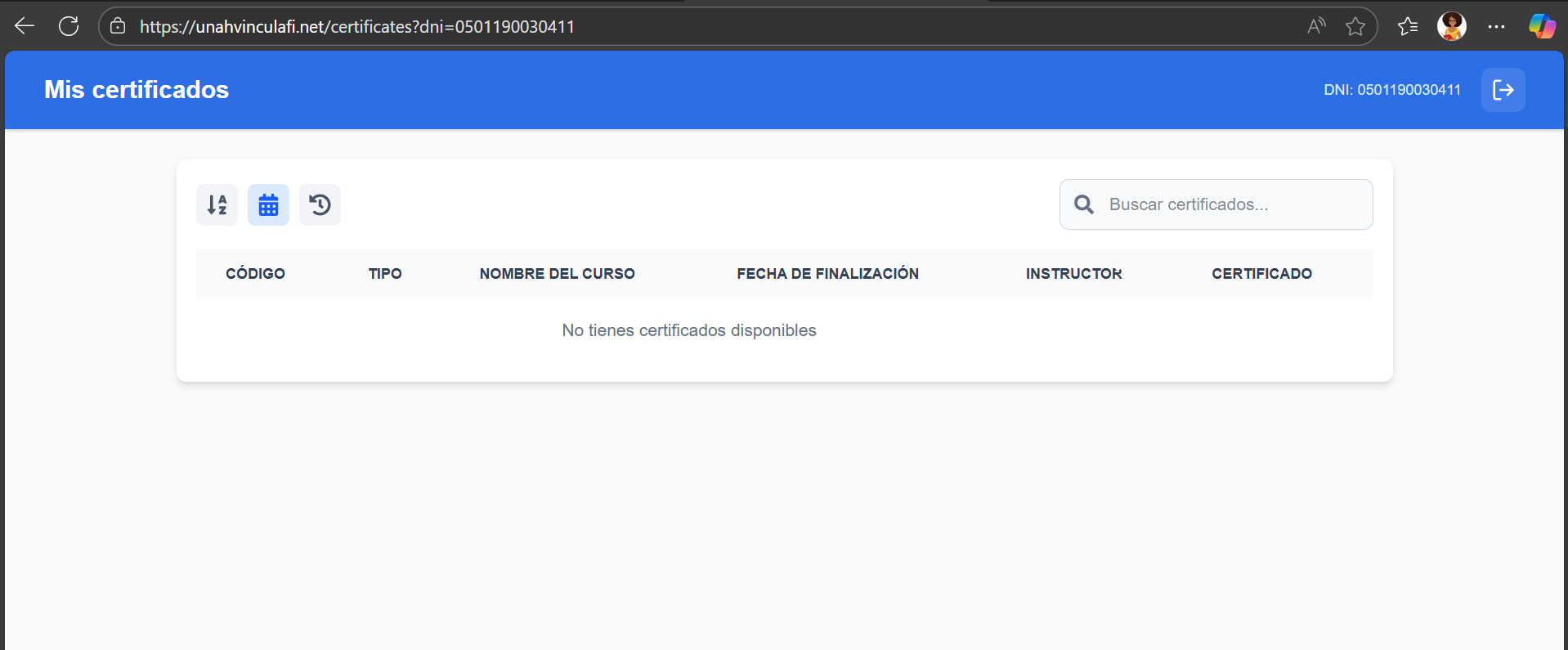Add this page to favorites
This screenshot has width=1568, height=650.
pyautogui.click(x=1355, y=26)
